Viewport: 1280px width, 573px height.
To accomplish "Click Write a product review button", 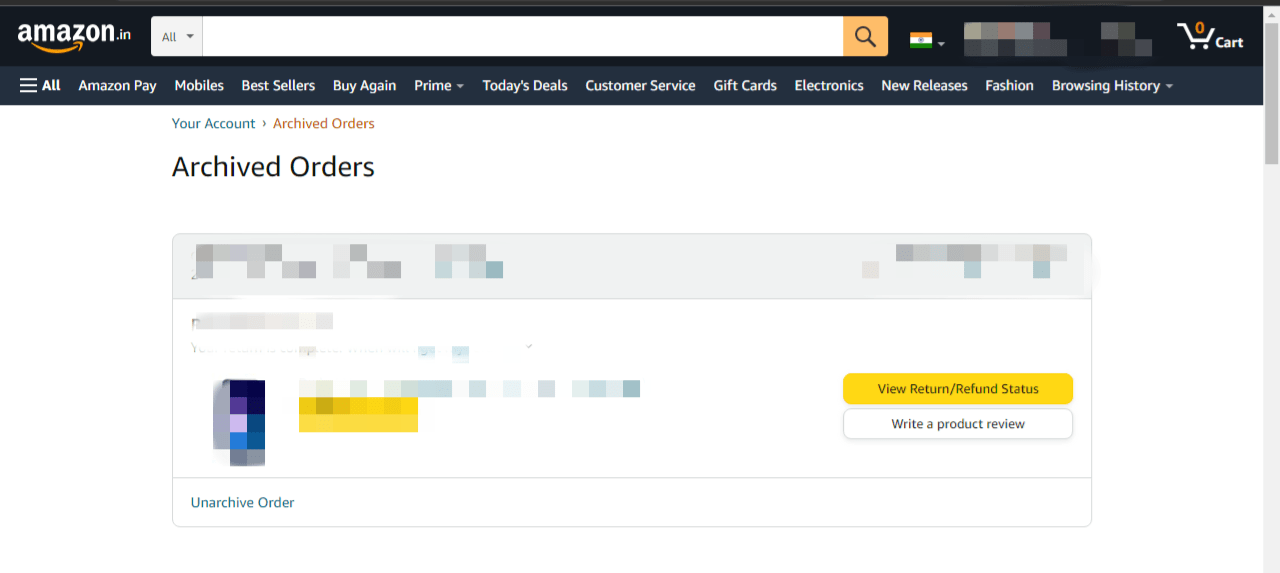I will pos(957,424).
